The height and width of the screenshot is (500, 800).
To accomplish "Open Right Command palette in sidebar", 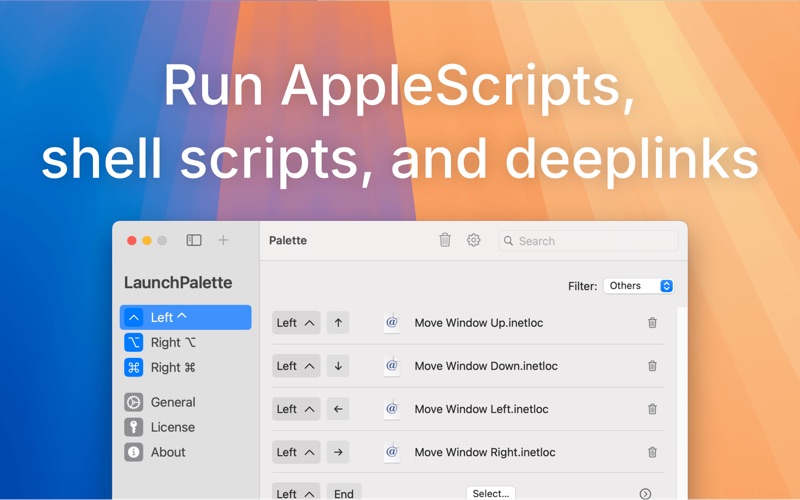I will pyautogui.click(x=186, y=367).
